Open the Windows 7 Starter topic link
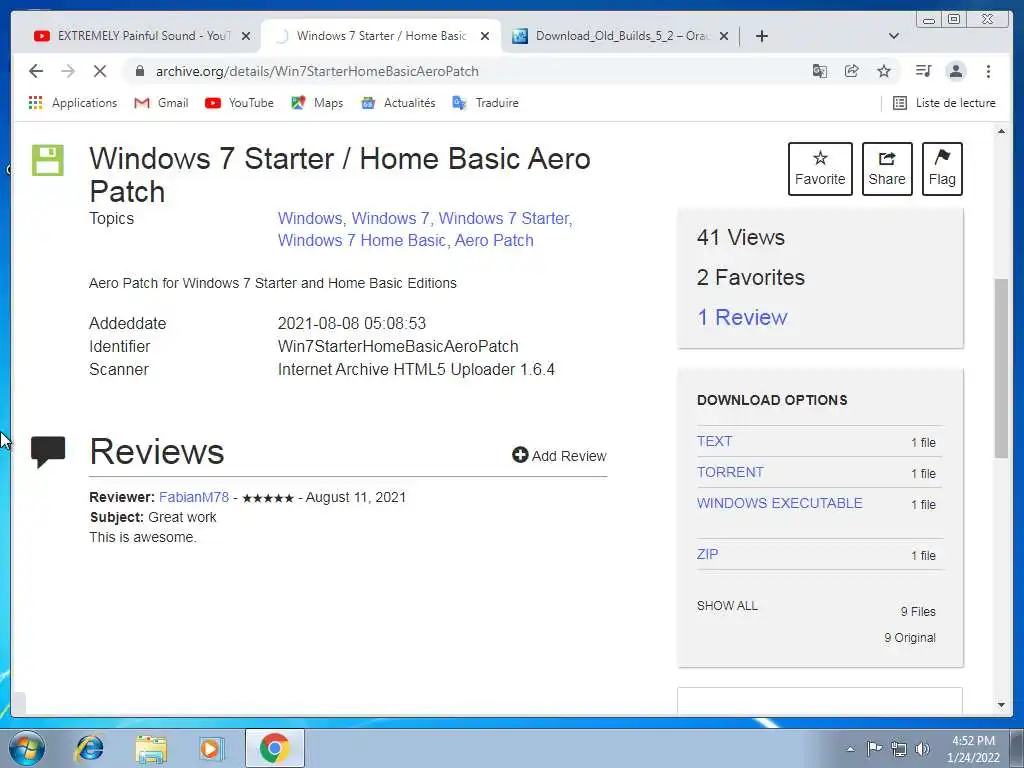The width and height of the screenshot is (1024, 768). pos(504,218)
